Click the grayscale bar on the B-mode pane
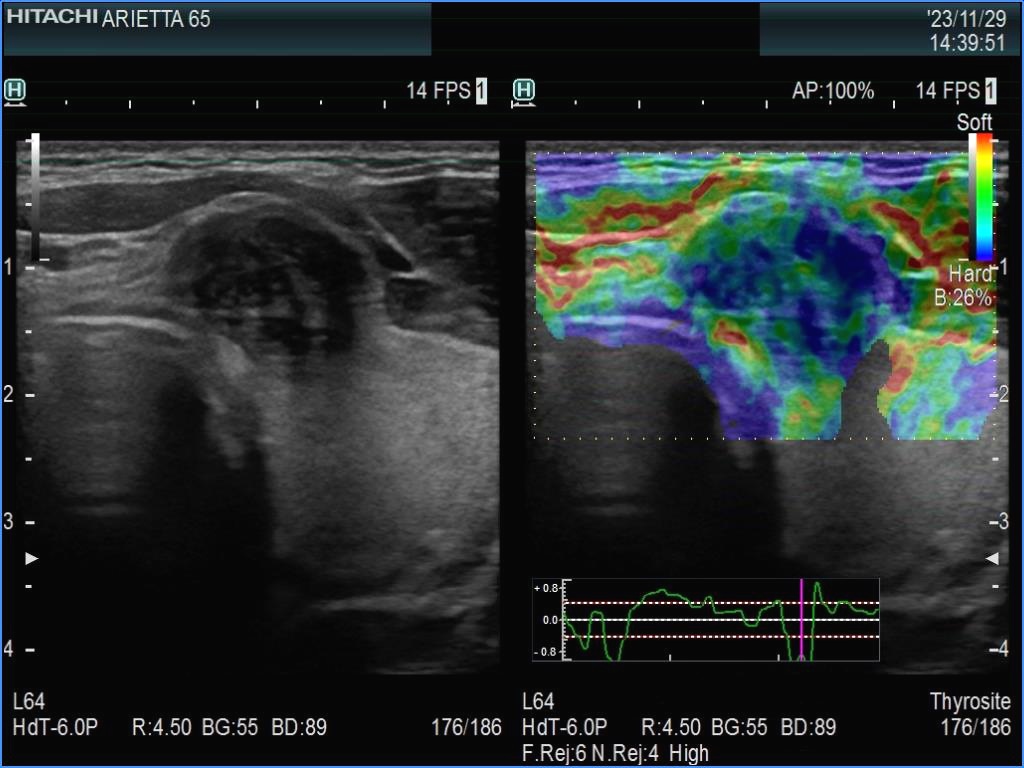Screen dimensions: 1024x768 click(34, 197)
